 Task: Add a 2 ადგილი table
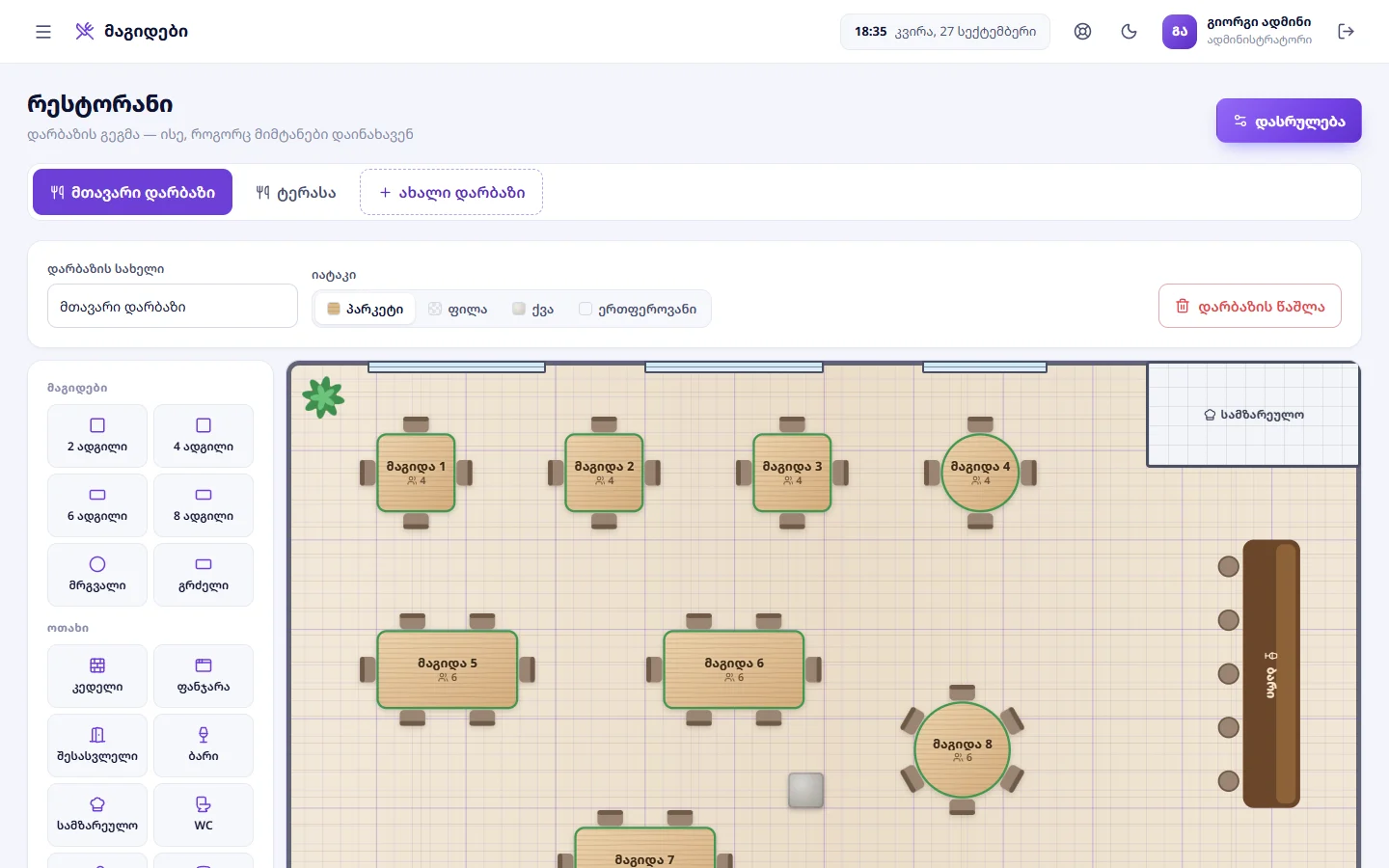pos(97,436)
